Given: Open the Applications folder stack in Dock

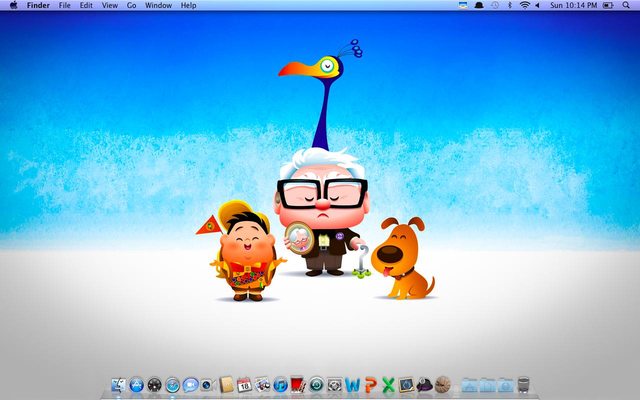Looking at the screenshot, I should (x=469, y=385).
